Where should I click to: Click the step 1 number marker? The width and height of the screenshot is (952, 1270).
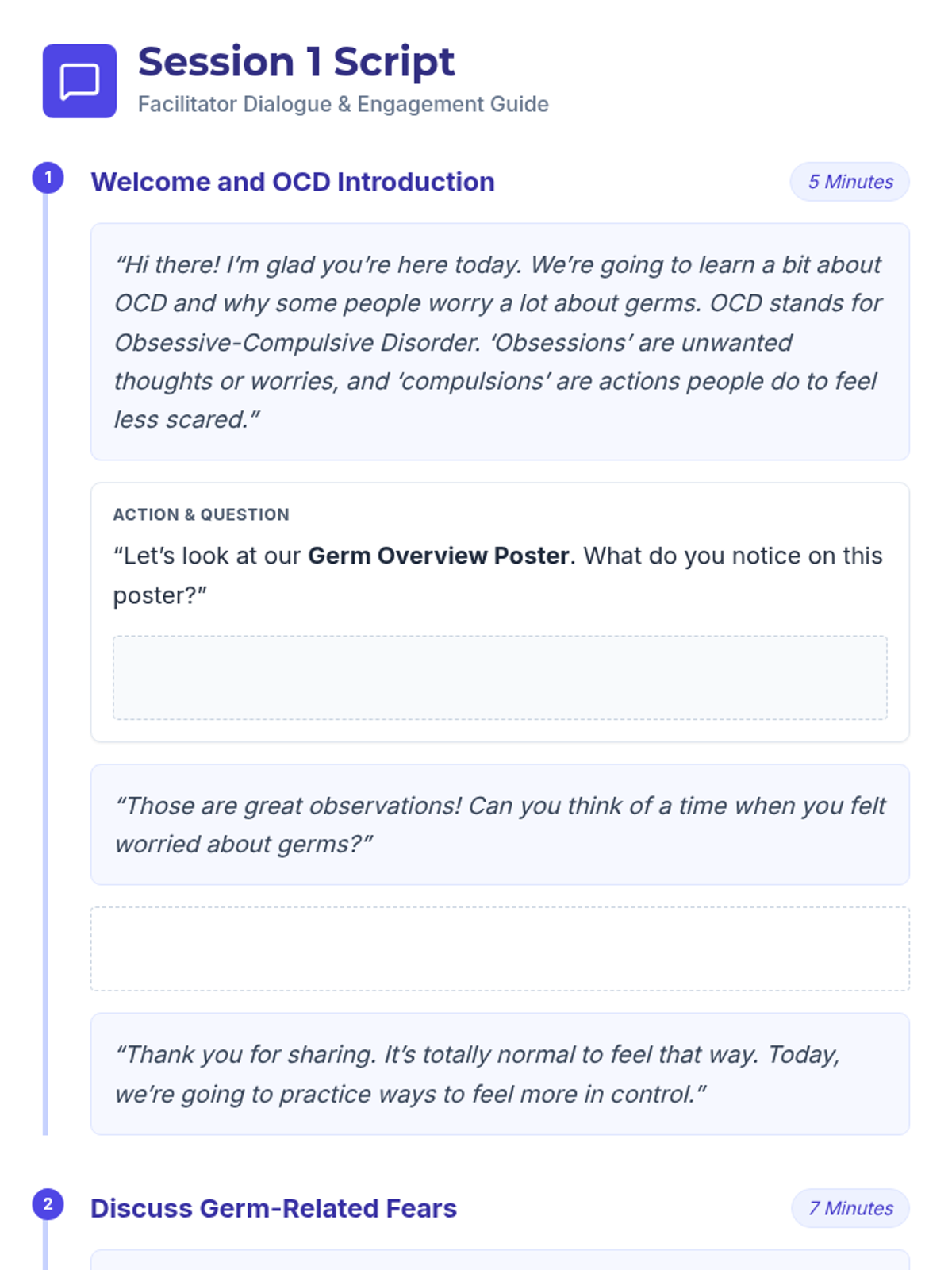coord(48,178)
